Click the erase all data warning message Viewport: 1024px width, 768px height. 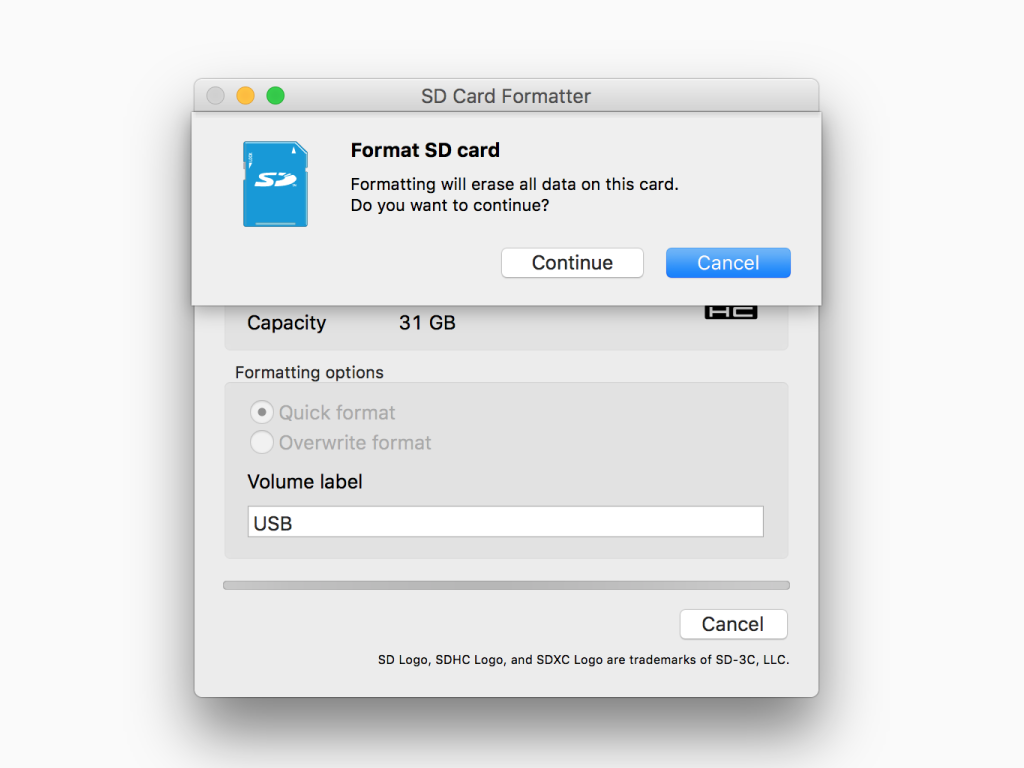tap(515, 195)
